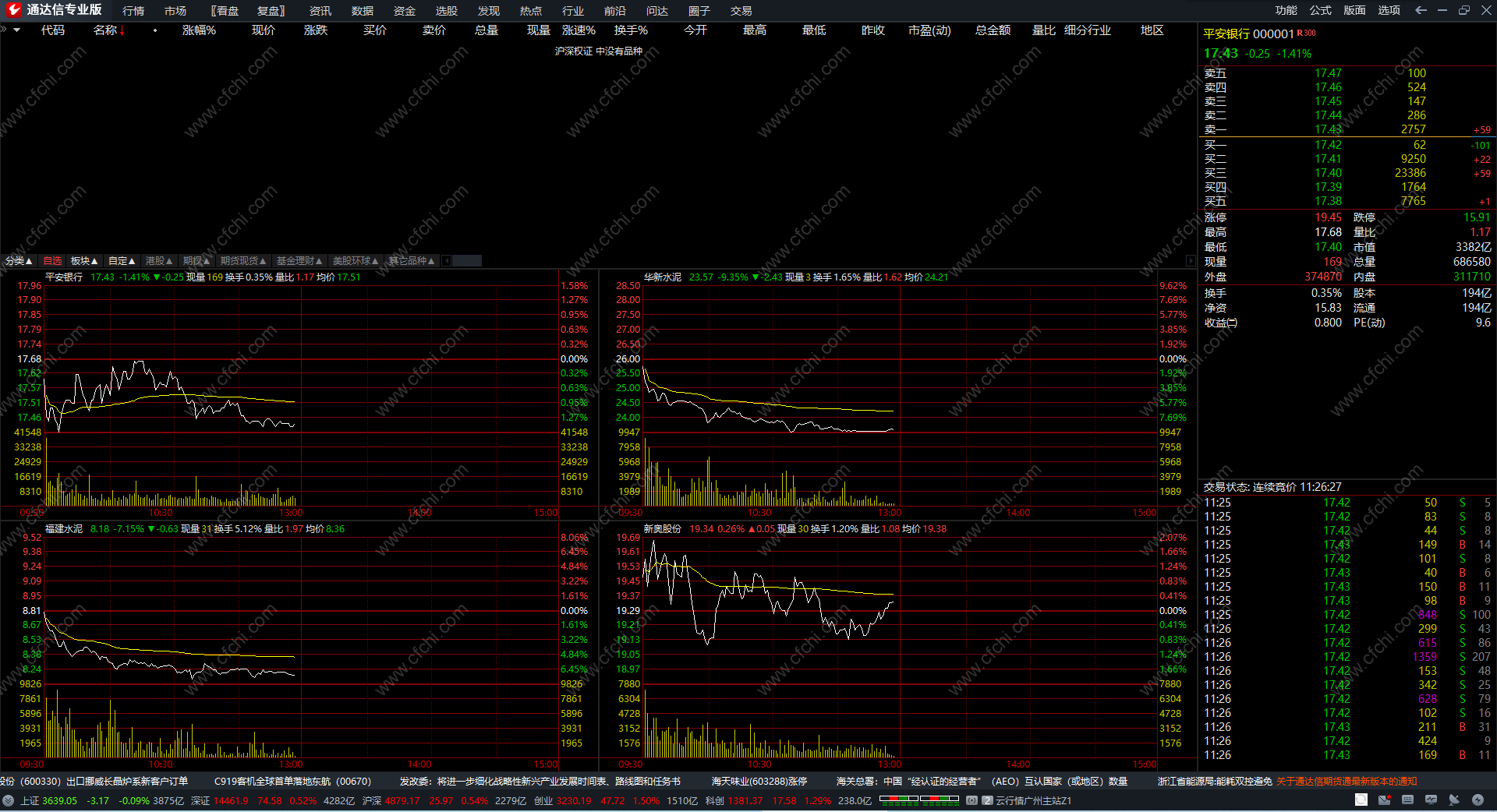1497x812 pixels.
Task: Expand the 期权 tab menu
Action: pyautogui.click(x=196, y=260)
